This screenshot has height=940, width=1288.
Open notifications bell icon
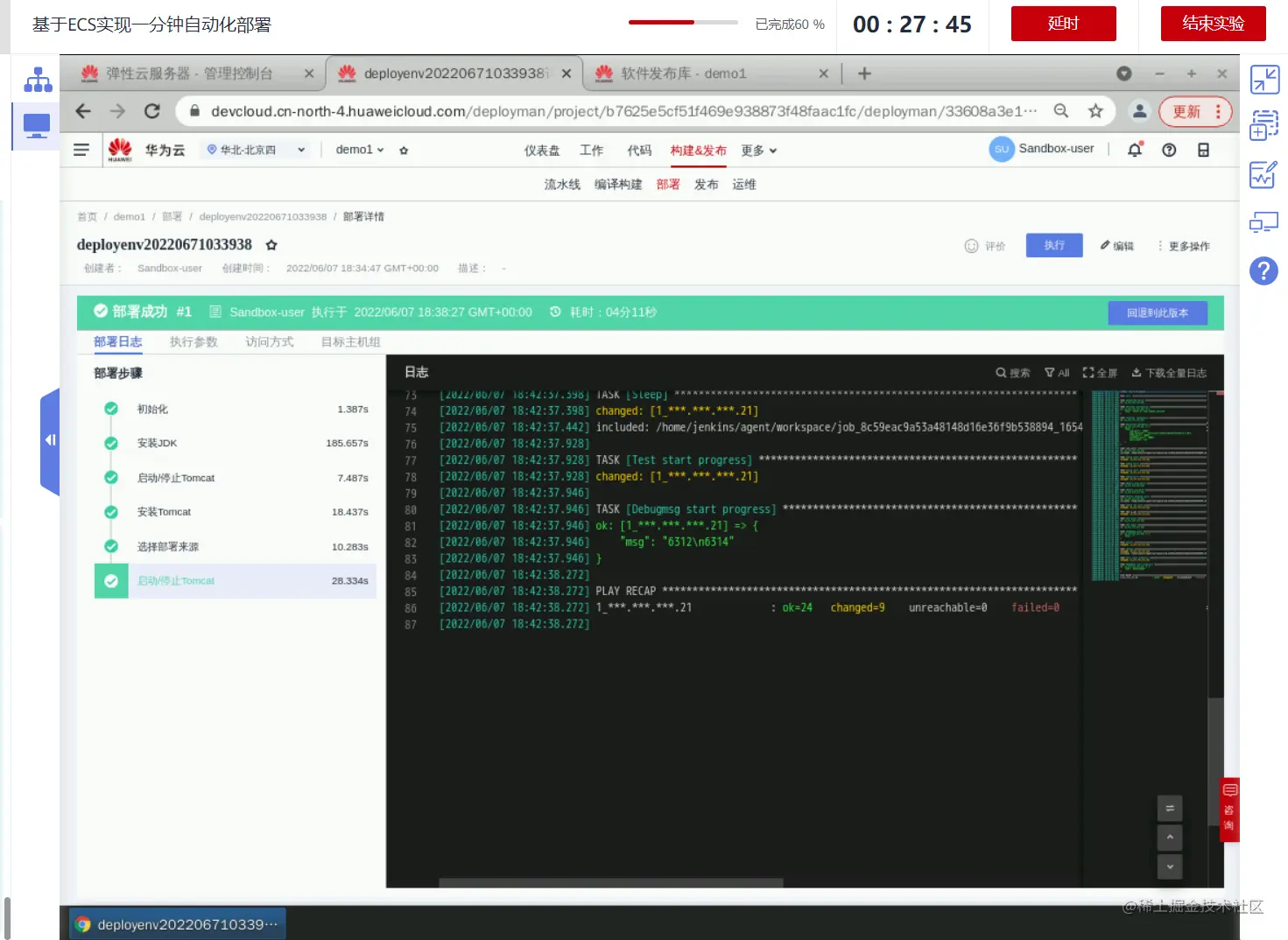[1135, 150]
